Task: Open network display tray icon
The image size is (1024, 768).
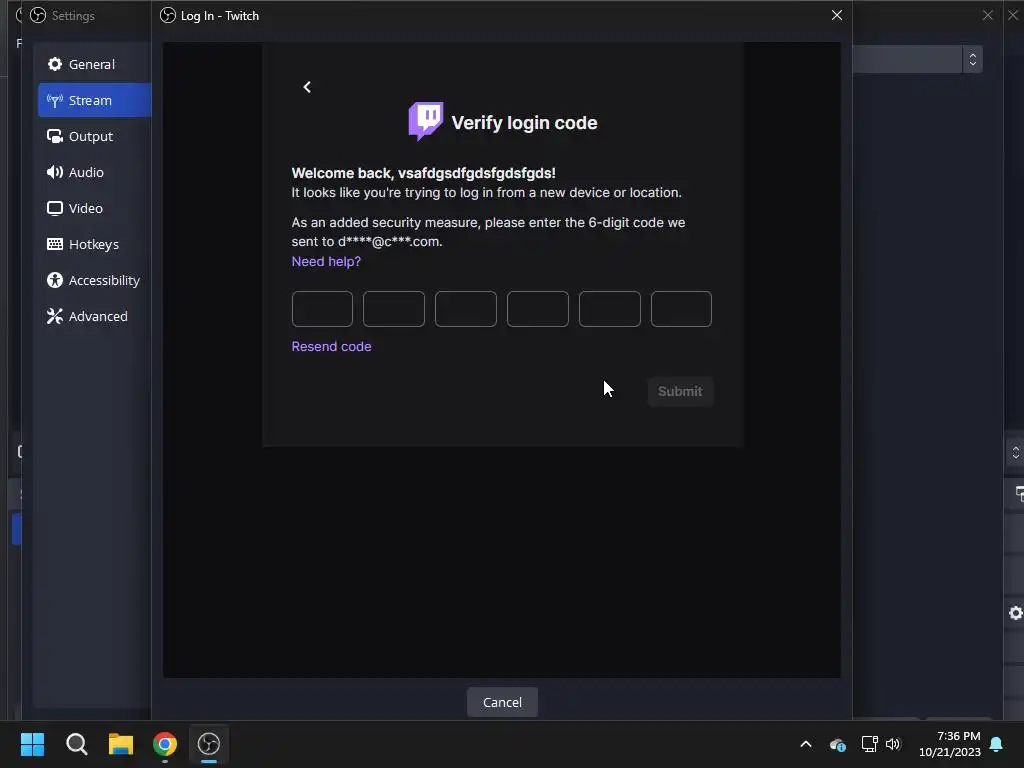Action: tap(869, 744)
